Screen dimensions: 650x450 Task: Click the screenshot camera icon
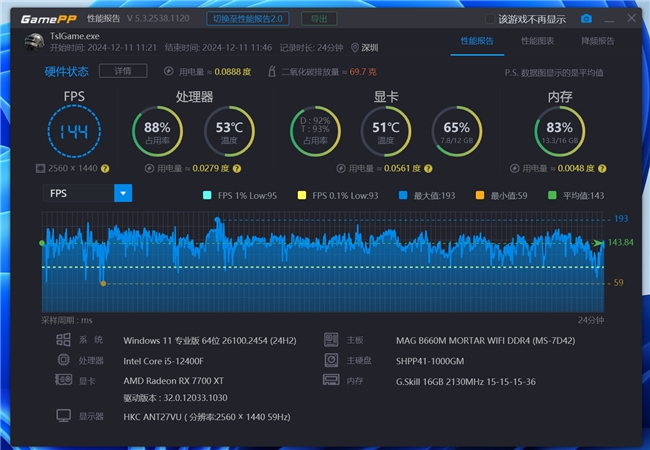(586, 19)
